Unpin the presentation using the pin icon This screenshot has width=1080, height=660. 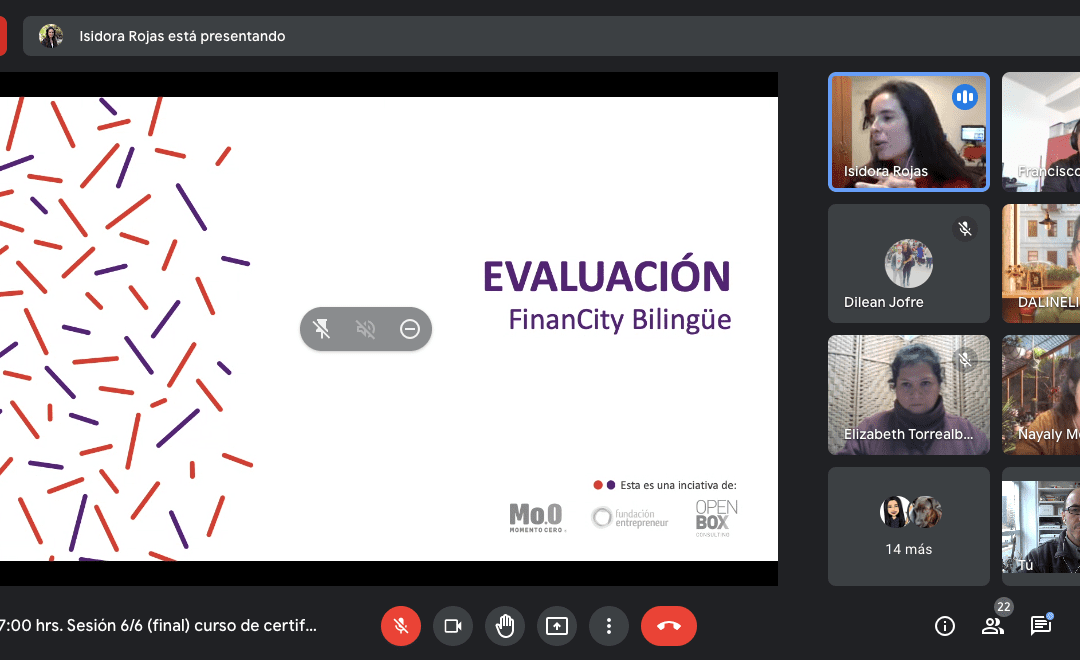coord(322,329)
